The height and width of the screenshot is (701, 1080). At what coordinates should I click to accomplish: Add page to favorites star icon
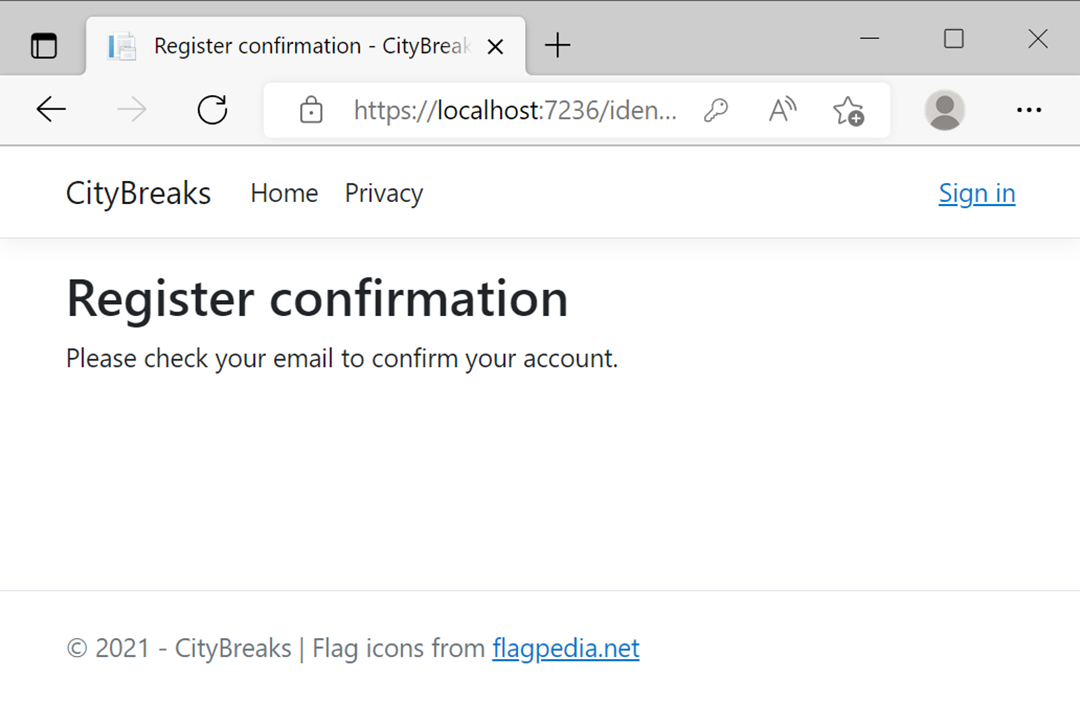pos(848,110)
